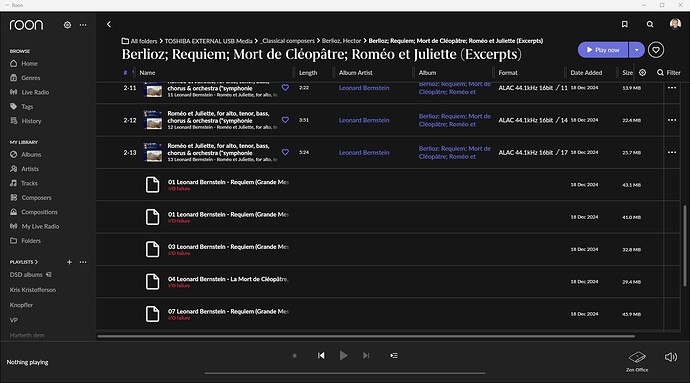
Task: Open My Live Radio in sidebar
Action: point(34,226)
